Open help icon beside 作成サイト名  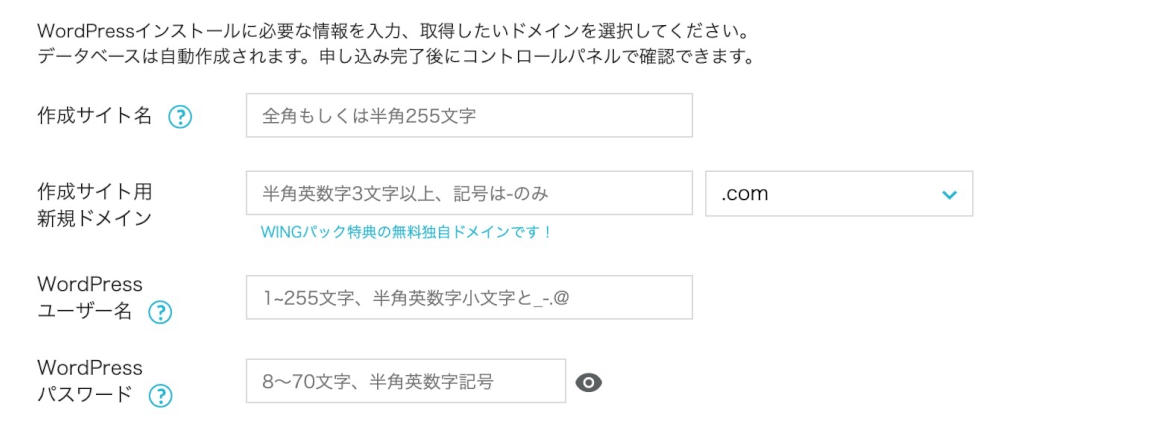tap(180, 116)
